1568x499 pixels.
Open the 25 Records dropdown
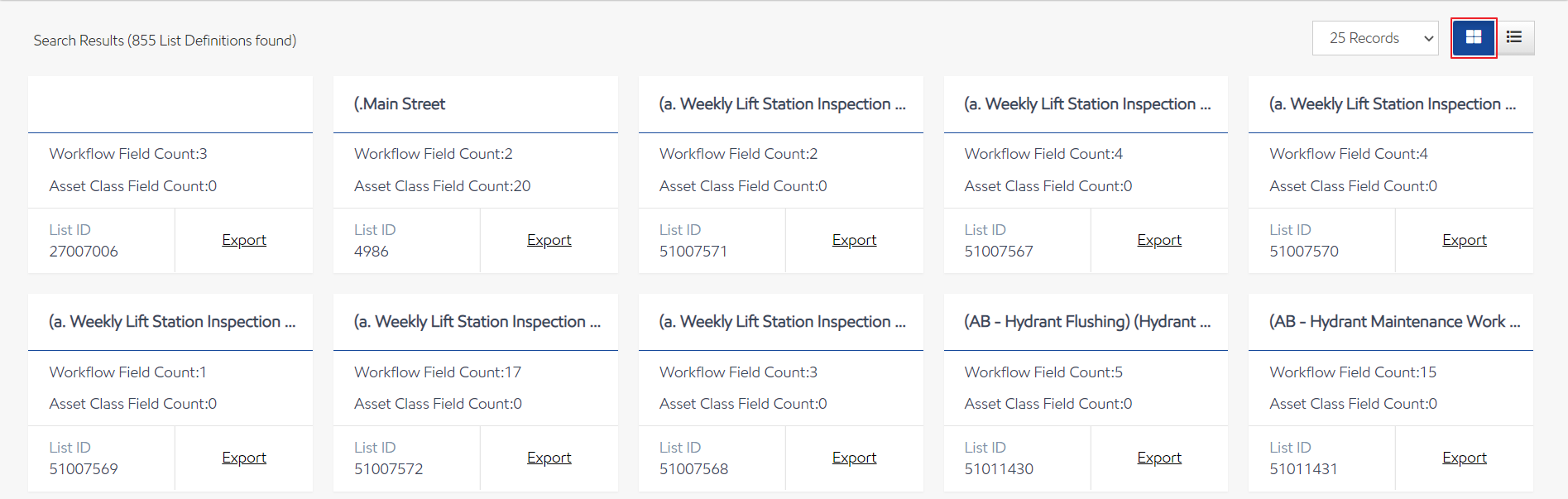click(1374, 38)
